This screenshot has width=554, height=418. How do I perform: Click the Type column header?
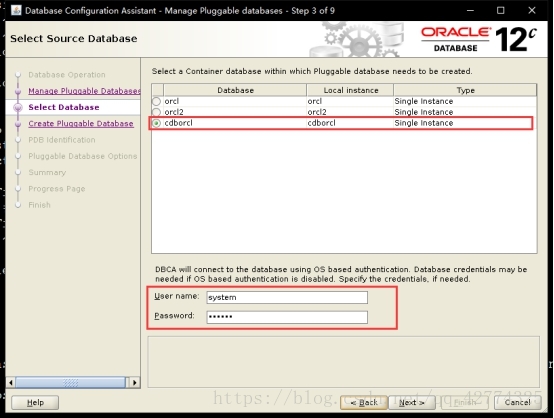[x=465, y=90]
